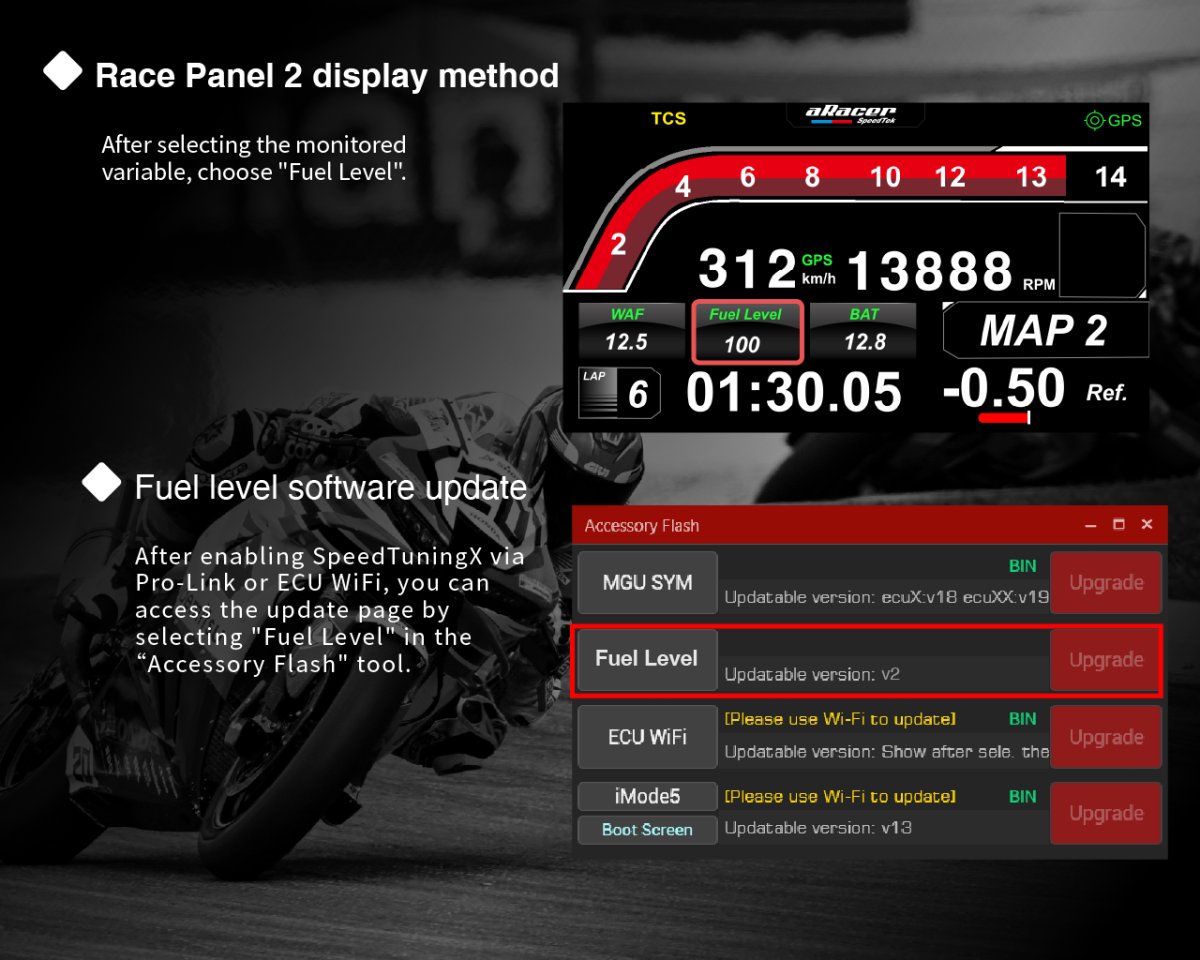Upgrade the MGU SYM accessory

[x=1106, y=582]
